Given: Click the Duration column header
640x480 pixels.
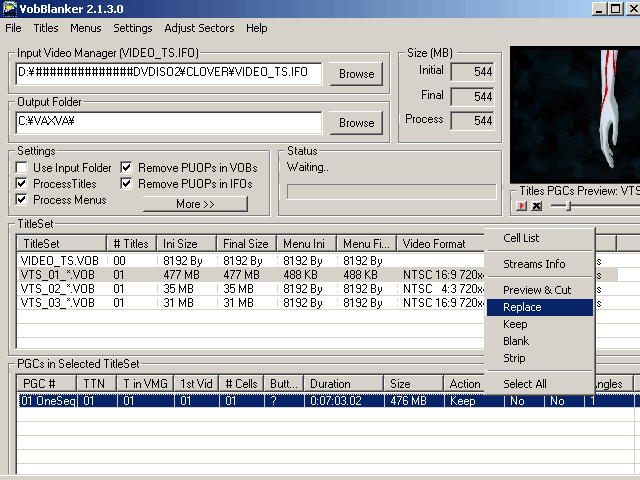Looking at the screenshot, I should coord(344,384).
